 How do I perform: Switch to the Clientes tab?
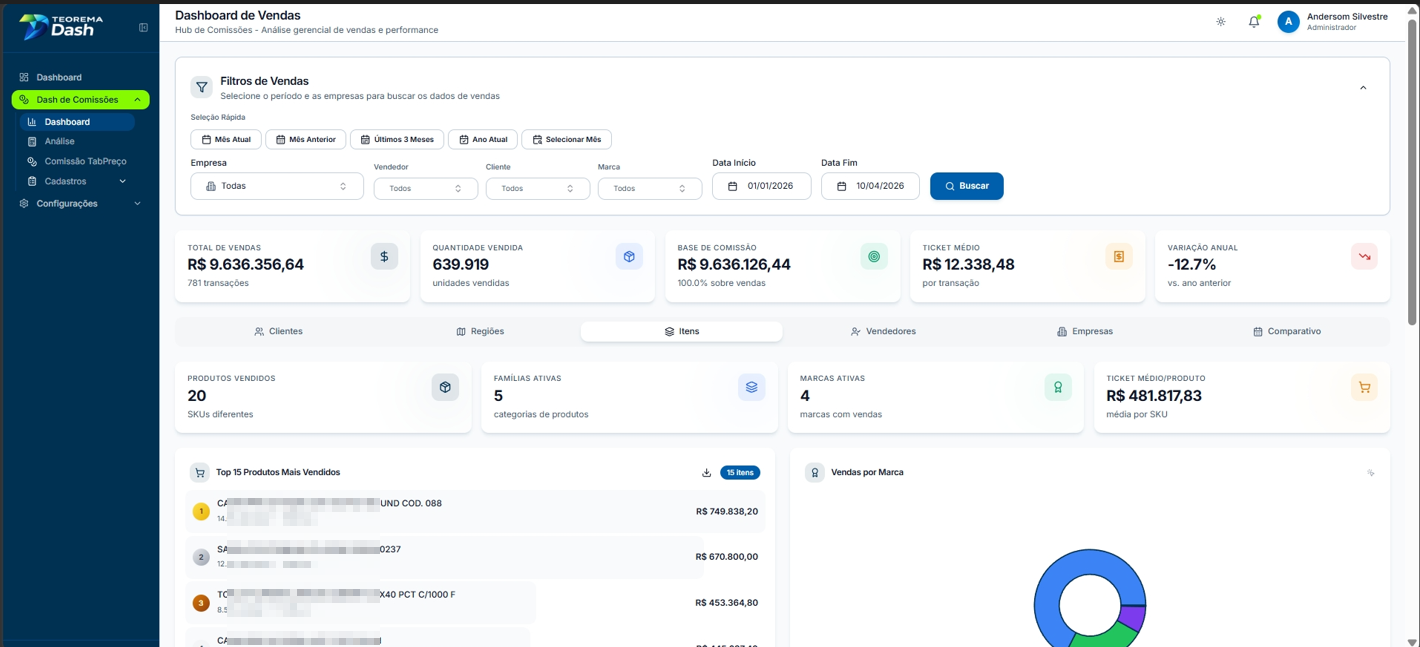(278, 331)
